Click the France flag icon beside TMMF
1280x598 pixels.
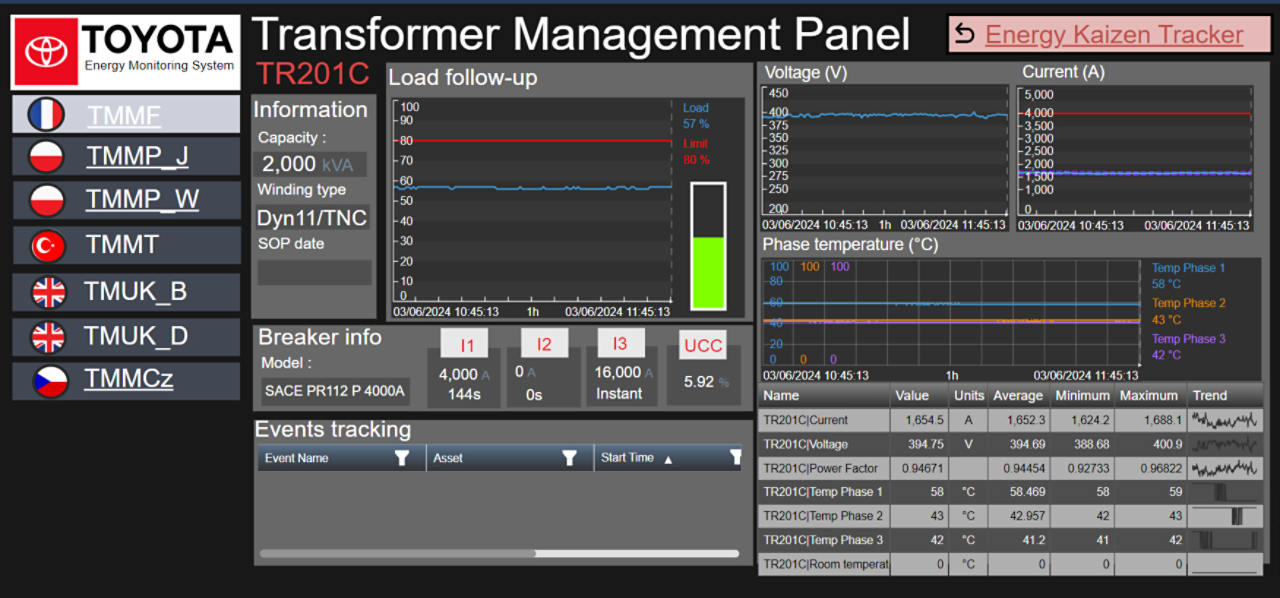46,115
